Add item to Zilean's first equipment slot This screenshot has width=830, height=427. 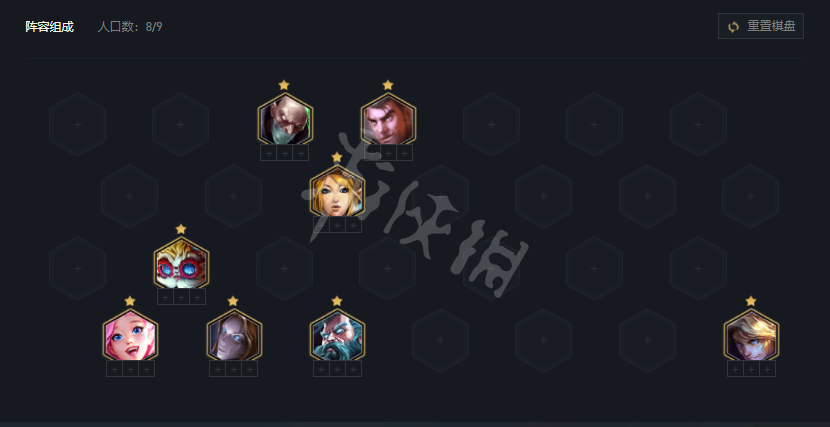pos(321,369)
